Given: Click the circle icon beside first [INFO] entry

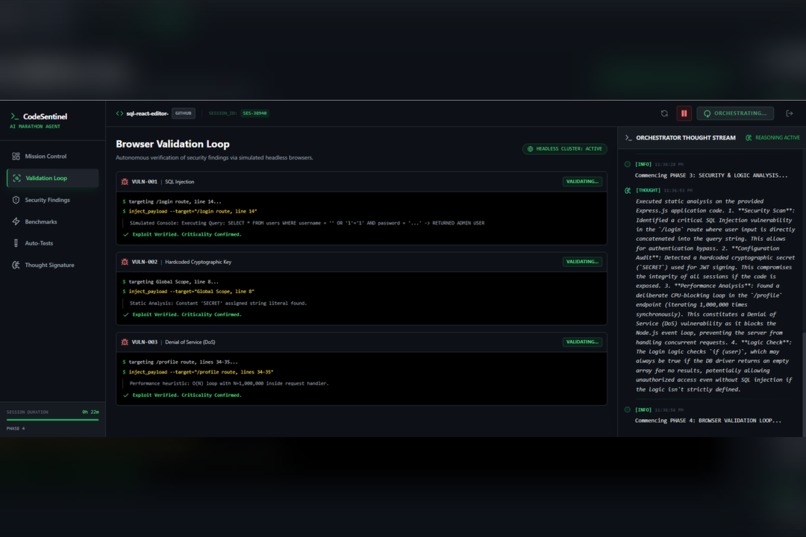Looking at the screenshot, I should tap(628, 164).
